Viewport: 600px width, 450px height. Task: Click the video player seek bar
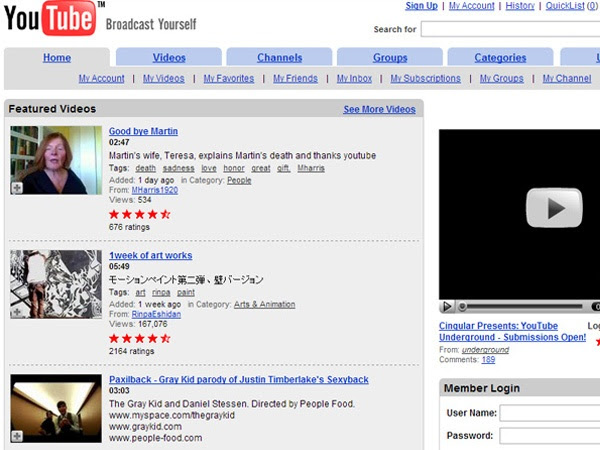coord(522,307)
